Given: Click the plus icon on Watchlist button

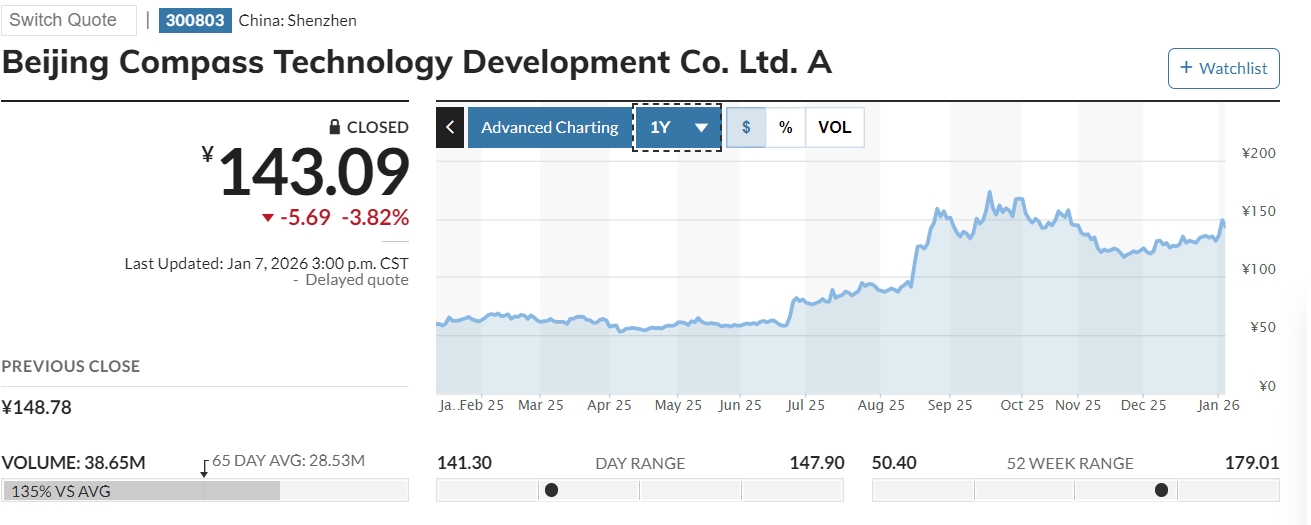Looking at the screenshot, I should 1187,68.
